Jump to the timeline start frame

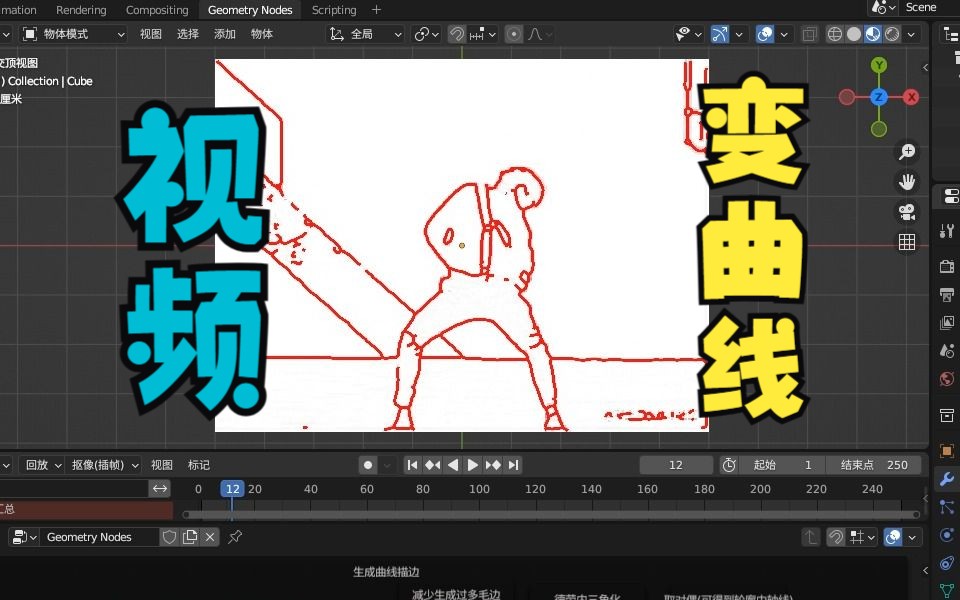(413, 465)
